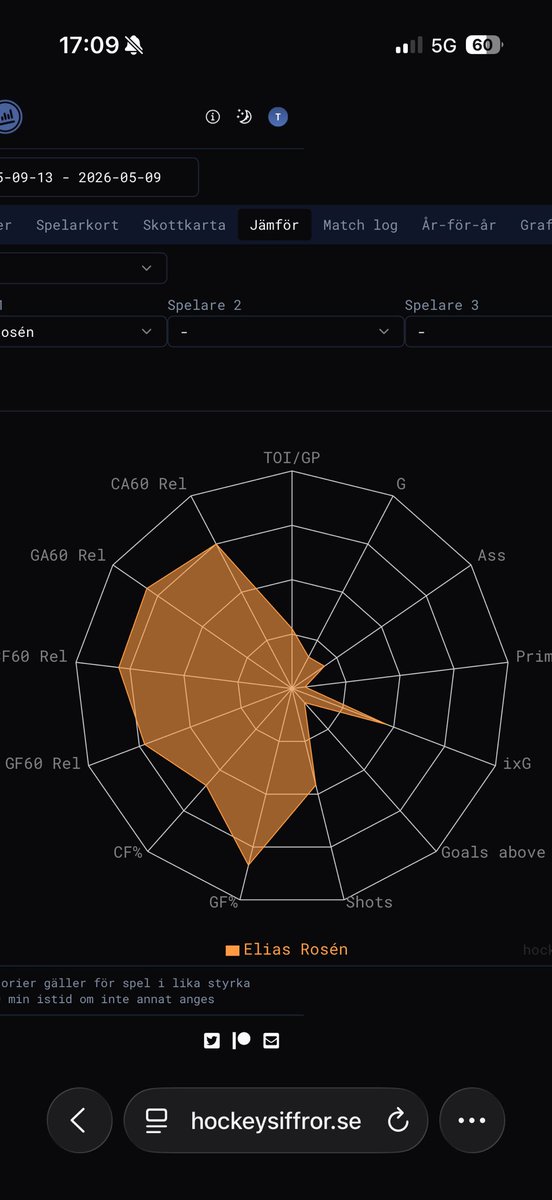The image size is (552, 1200).
Task: Open the partially visible Graf tab
Action: (x=534, y=225)
